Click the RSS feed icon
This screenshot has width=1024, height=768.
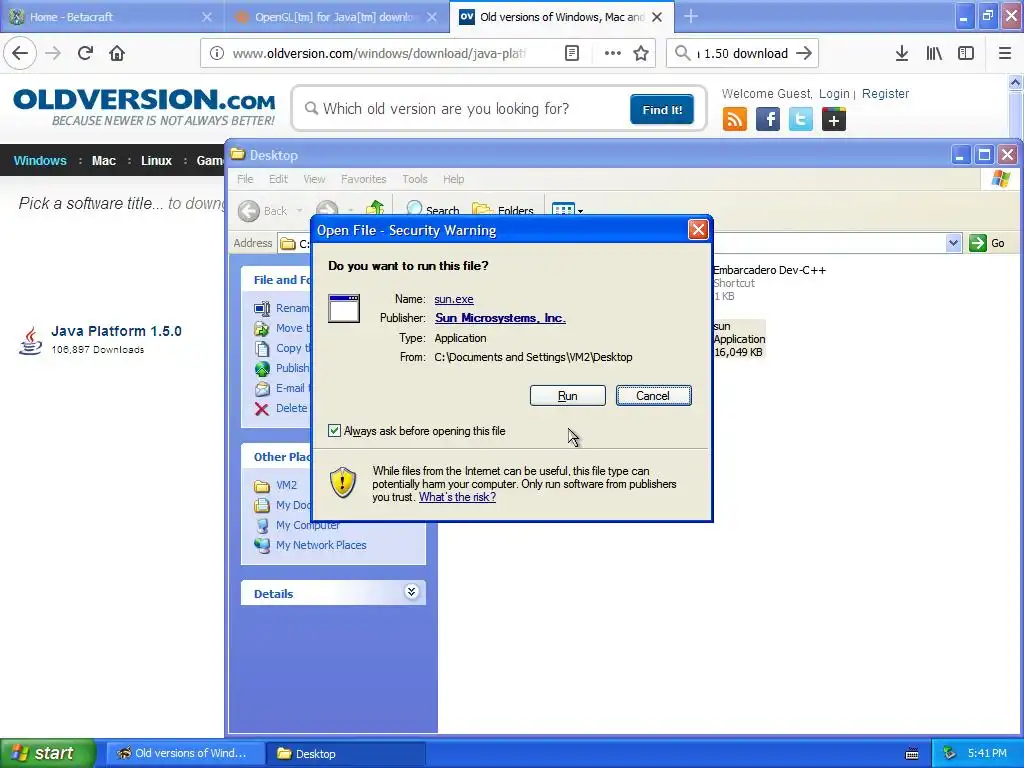pos(735,120)
